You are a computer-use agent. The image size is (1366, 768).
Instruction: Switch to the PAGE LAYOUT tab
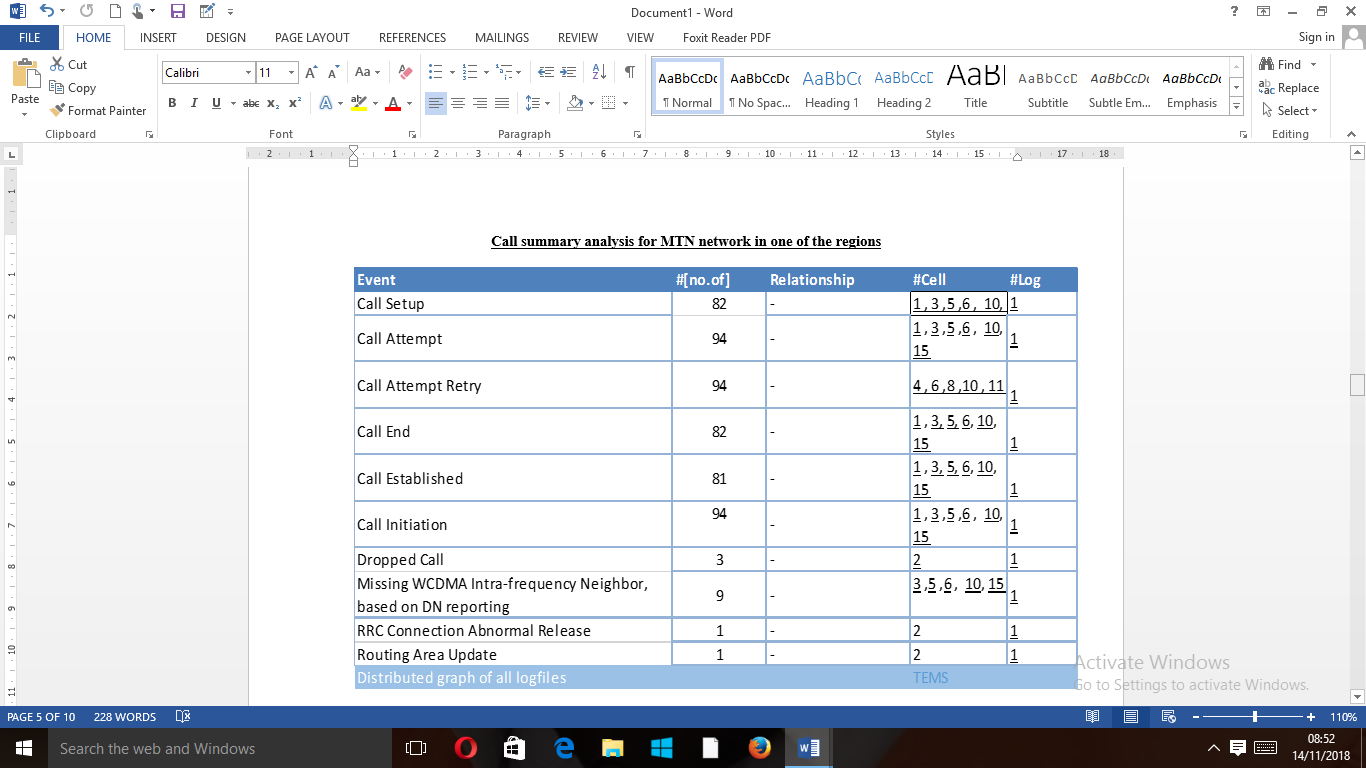312,37
